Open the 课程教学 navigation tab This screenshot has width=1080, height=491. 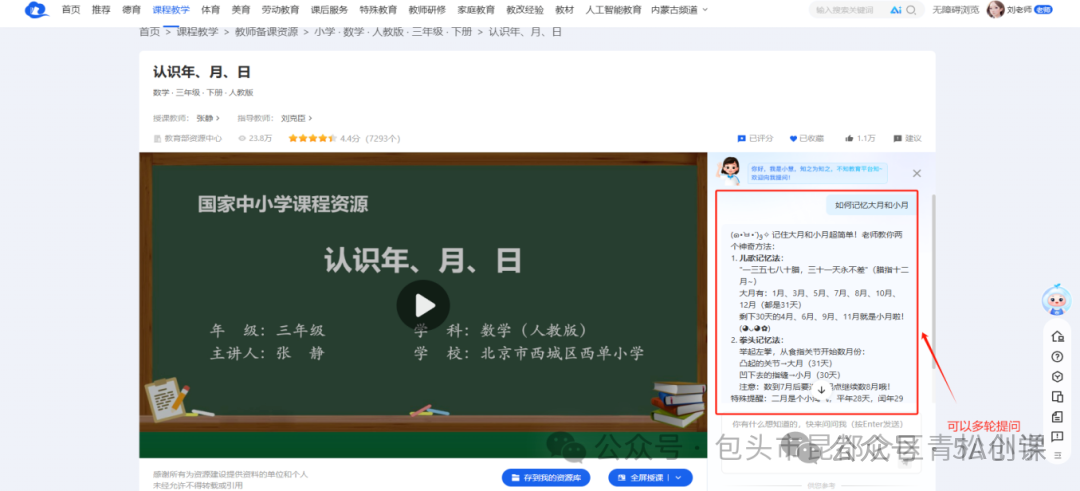171,10
